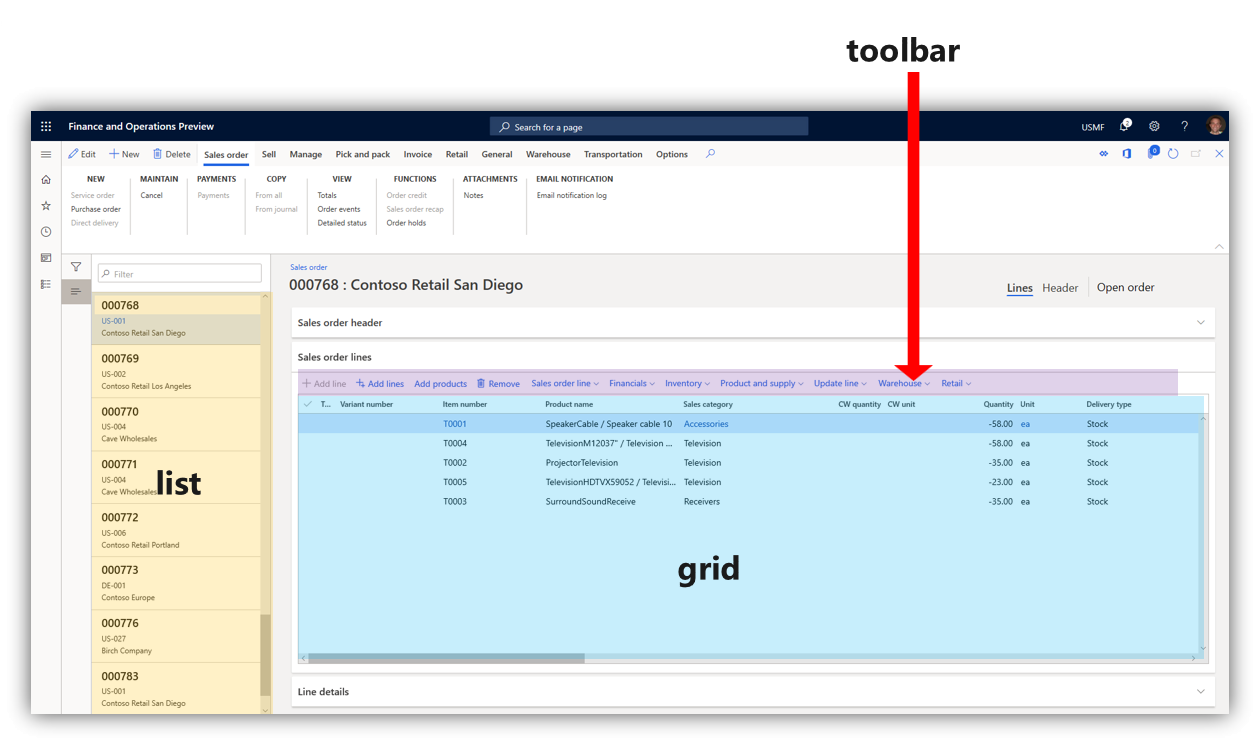Open Modules list icon in sidebar

(46, 284)
